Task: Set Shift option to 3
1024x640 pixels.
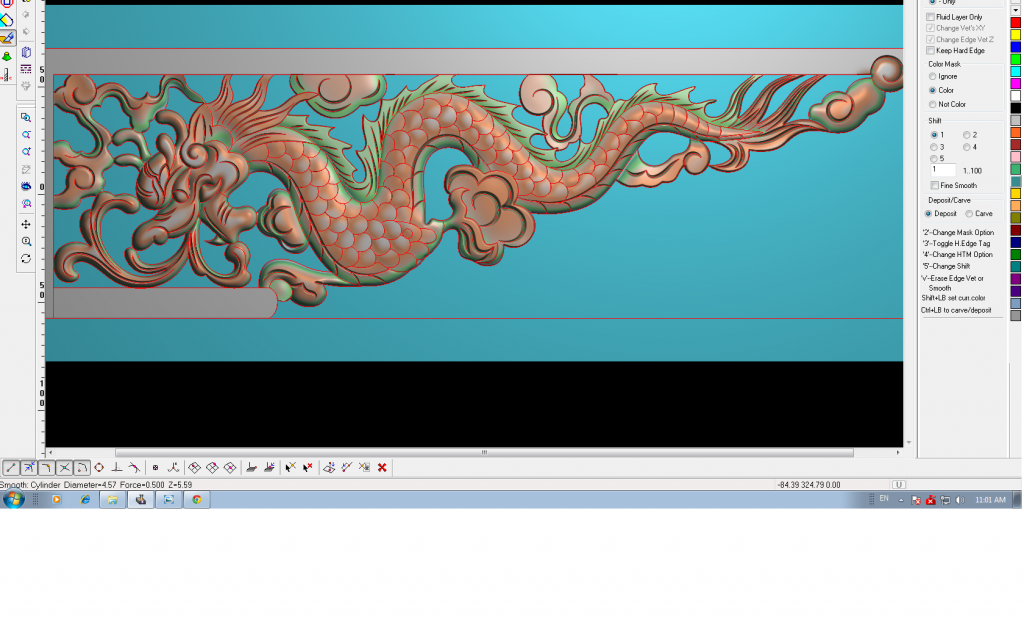Action: (x=934, y=147)
